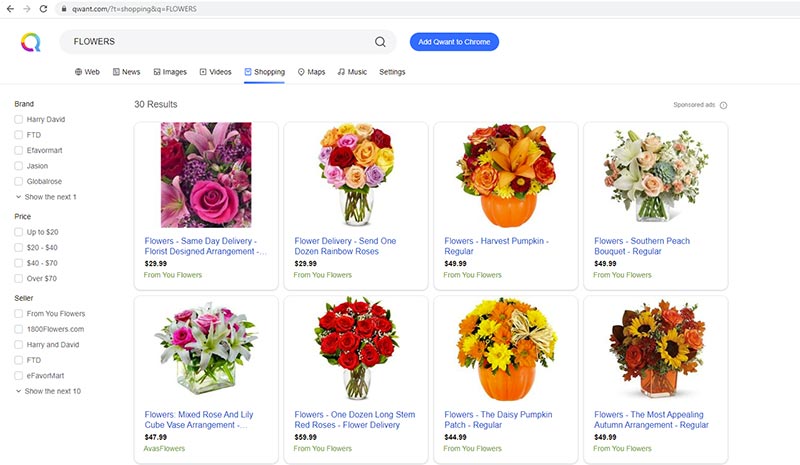Switch to the Images tab

tap(168, 72)
